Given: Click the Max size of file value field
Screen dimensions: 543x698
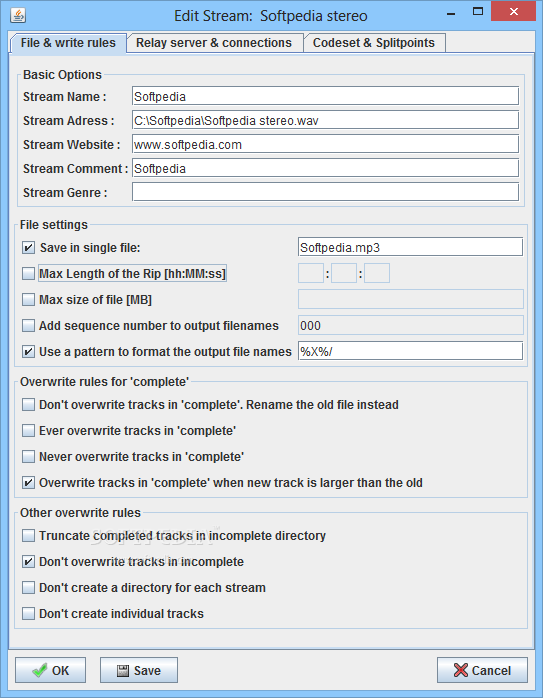Looking at the screenshot, I should click(410, 299).
